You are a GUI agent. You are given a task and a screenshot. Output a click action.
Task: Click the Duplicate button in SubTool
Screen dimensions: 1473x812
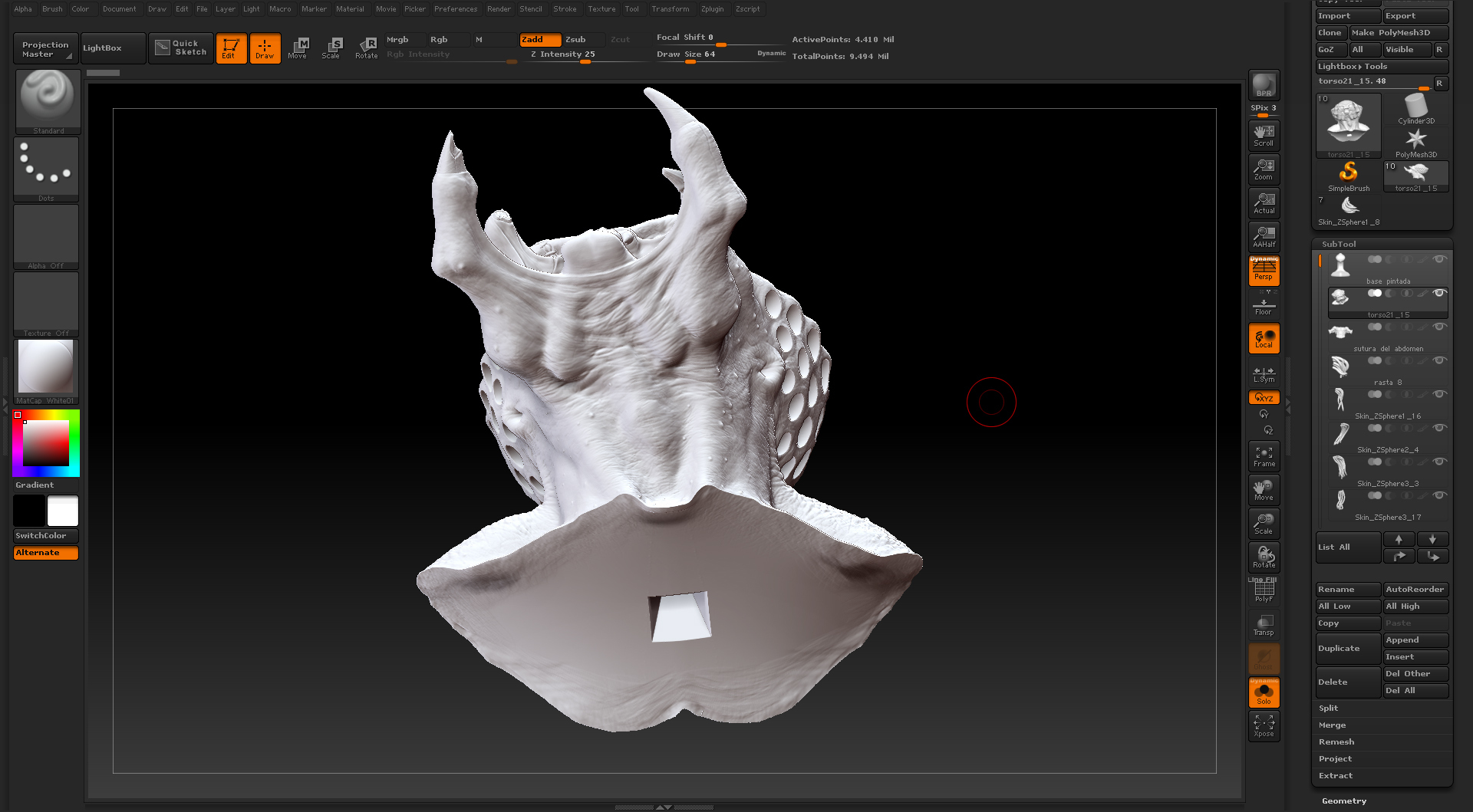tap(1346, 648)
